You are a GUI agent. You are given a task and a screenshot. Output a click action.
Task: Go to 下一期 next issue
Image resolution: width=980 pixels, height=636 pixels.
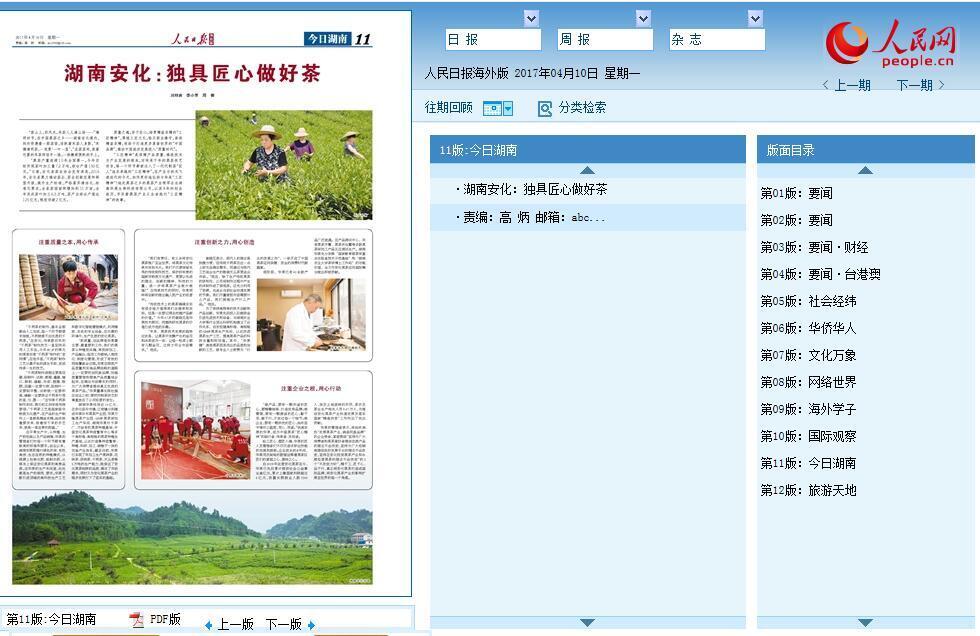[920, 85]
